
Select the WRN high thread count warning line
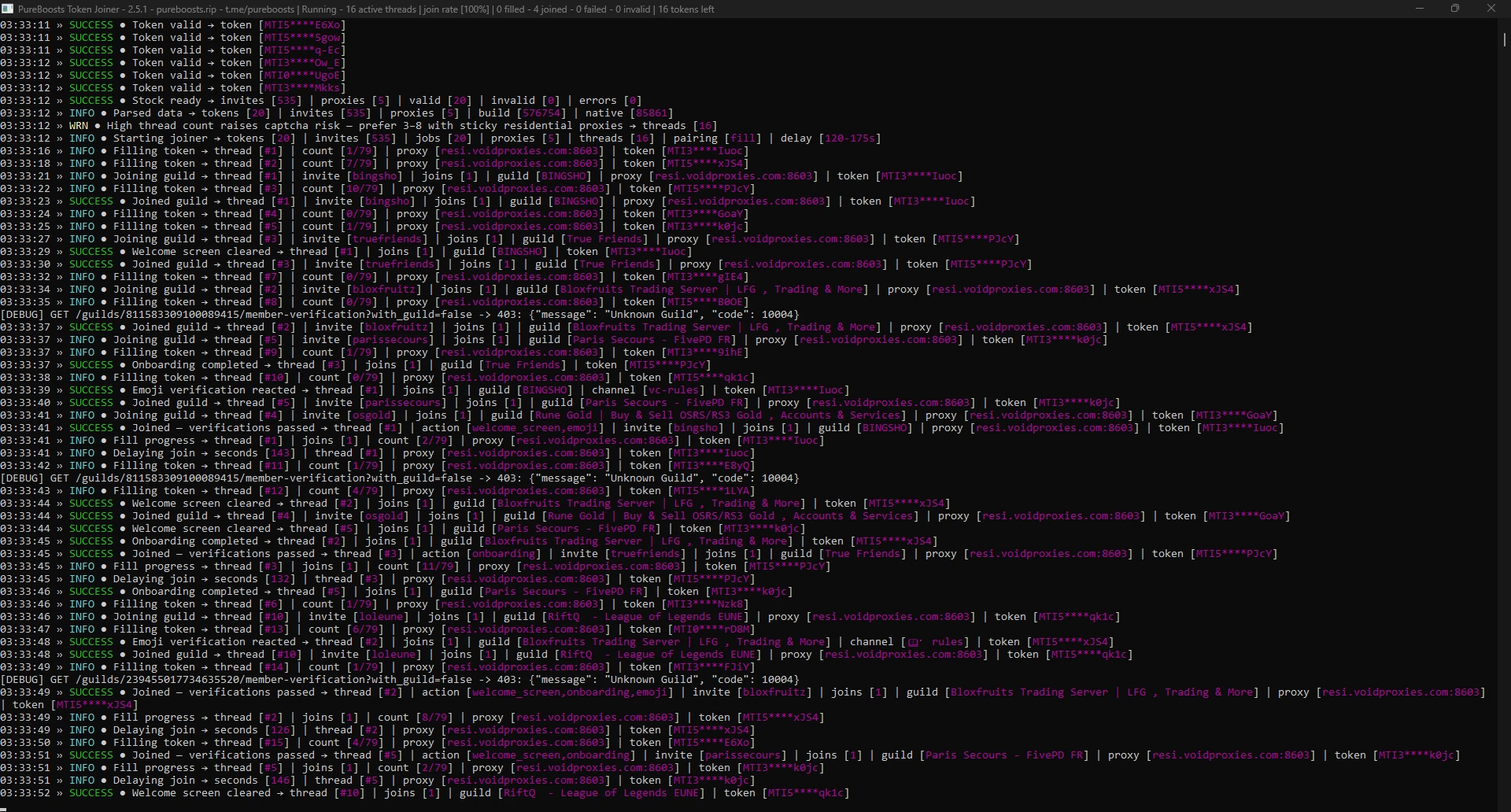tap(359, 126)
